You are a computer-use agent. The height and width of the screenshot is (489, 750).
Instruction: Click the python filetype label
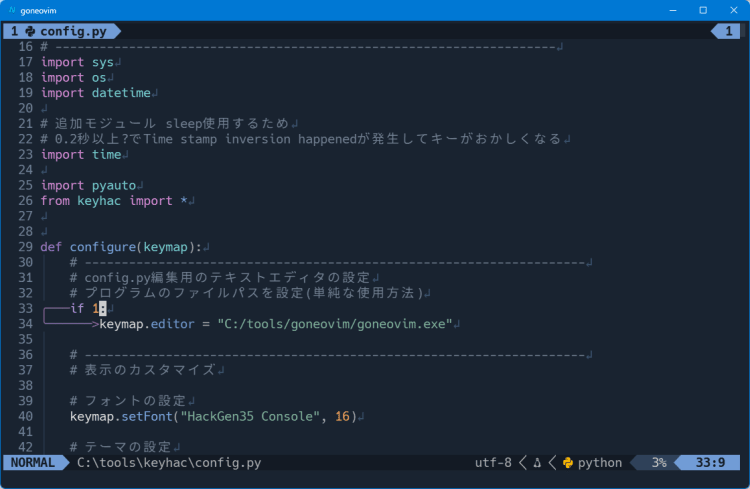click(600, 463)
